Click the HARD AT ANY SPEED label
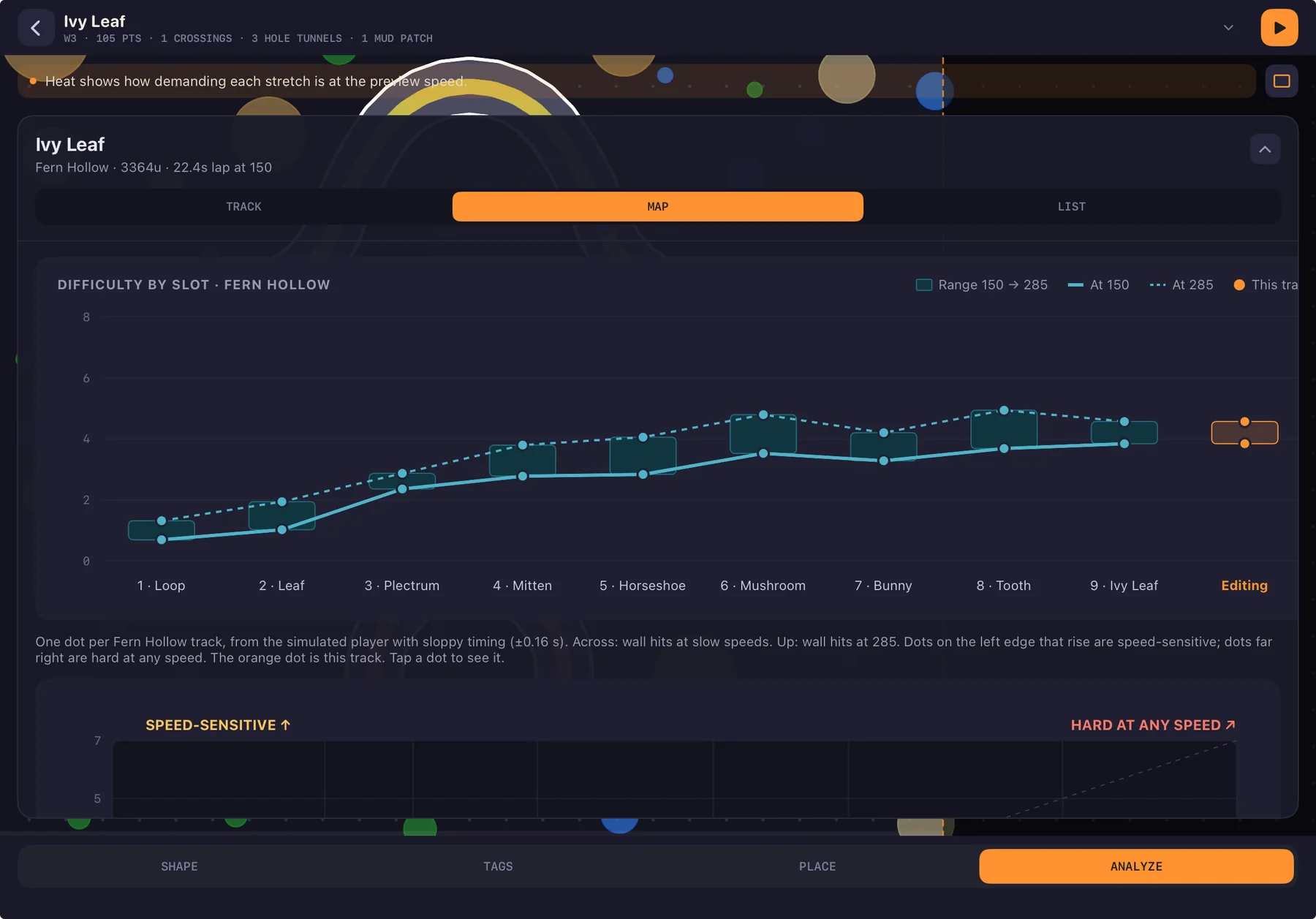 (x=1153, y=725)
